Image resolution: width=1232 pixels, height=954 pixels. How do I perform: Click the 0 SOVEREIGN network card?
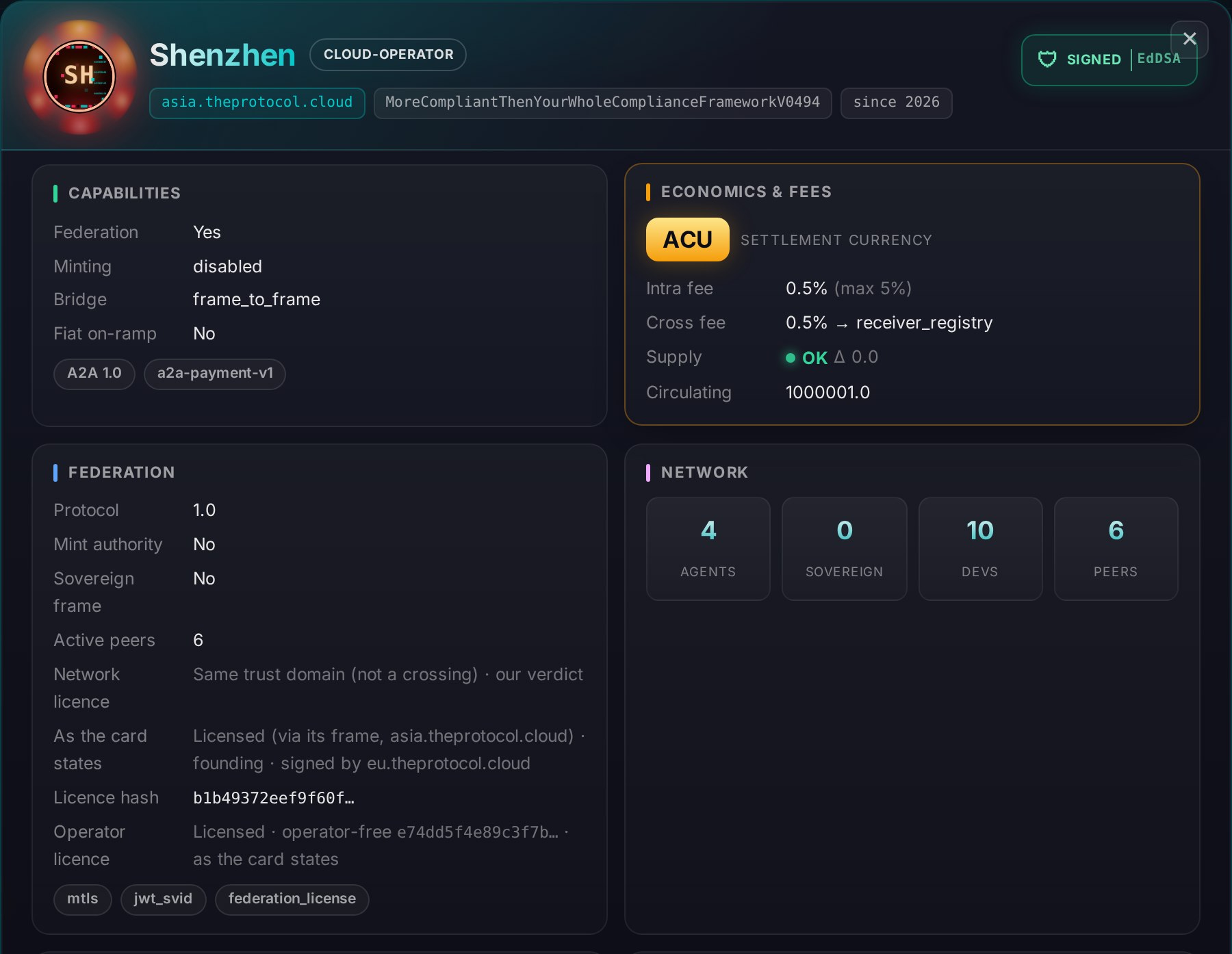844,549
